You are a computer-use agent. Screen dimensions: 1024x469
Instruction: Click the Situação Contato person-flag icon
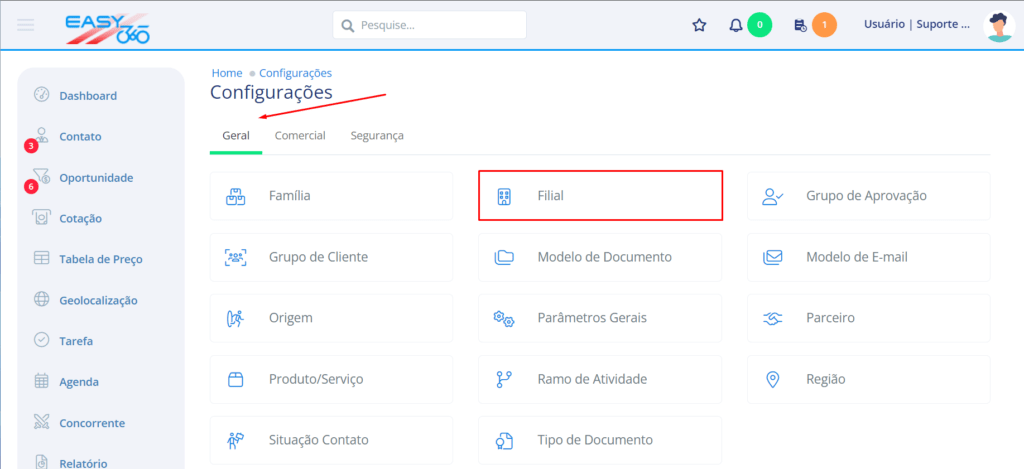click(x=235, y=440)
